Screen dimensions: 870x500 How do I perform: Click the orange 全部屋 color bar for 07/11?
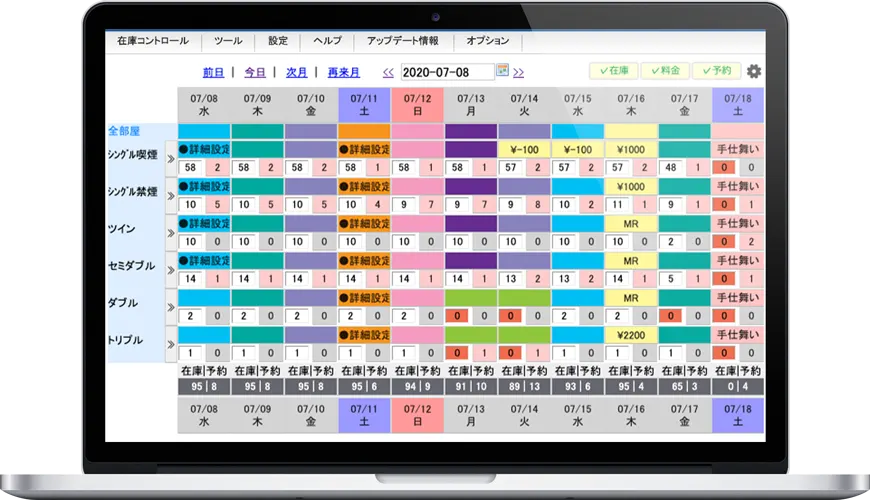[x=364, y=132]
